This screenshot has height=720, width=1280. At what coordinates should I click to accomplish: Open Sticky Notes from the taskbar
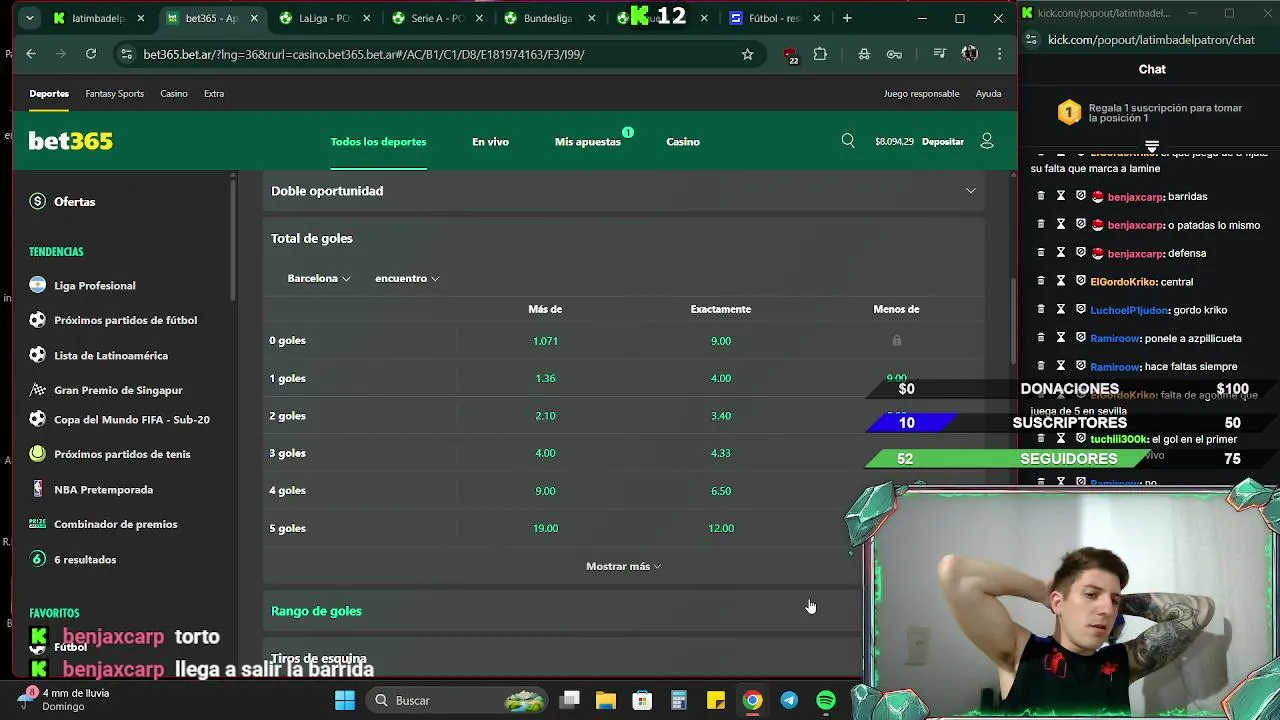[x=716, y=700]
